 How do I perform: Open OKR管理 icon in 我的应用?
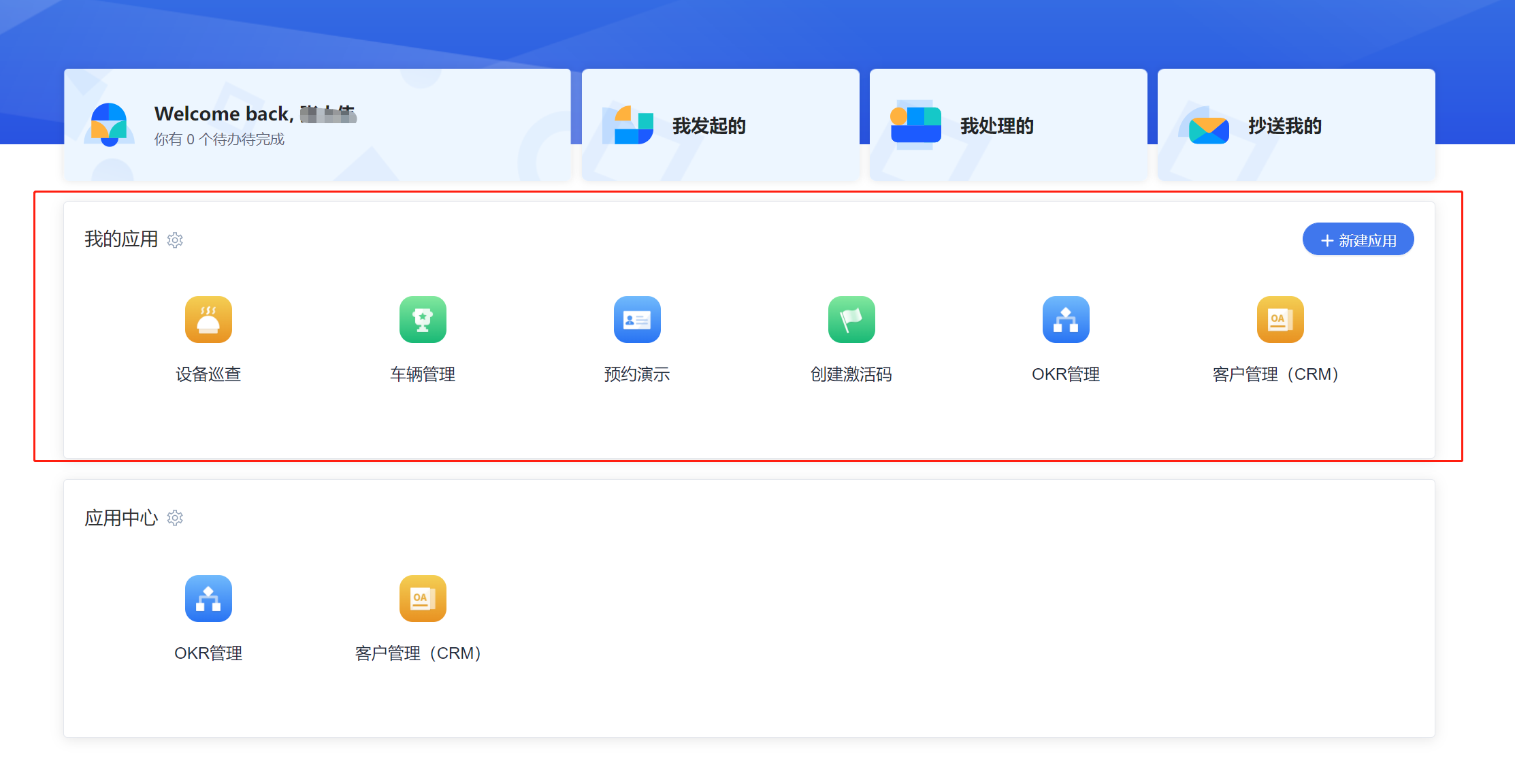point(1066,319)
